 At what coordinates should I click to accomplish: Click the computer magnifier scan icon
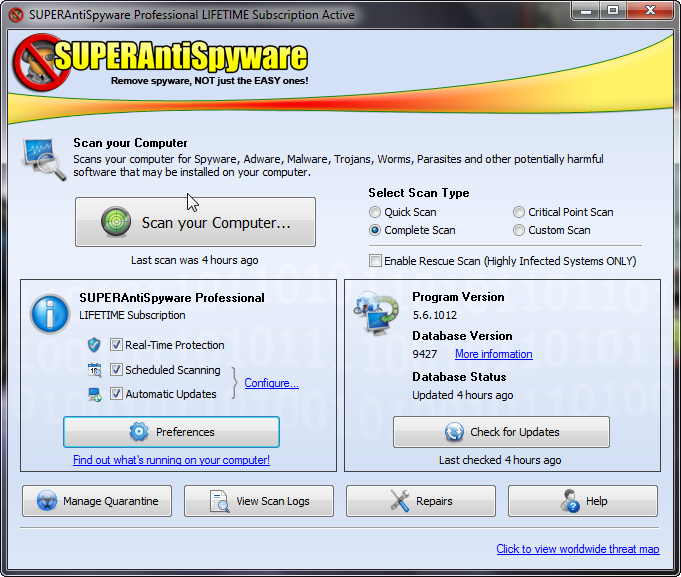pyautogui.click(x=43, y=159)
